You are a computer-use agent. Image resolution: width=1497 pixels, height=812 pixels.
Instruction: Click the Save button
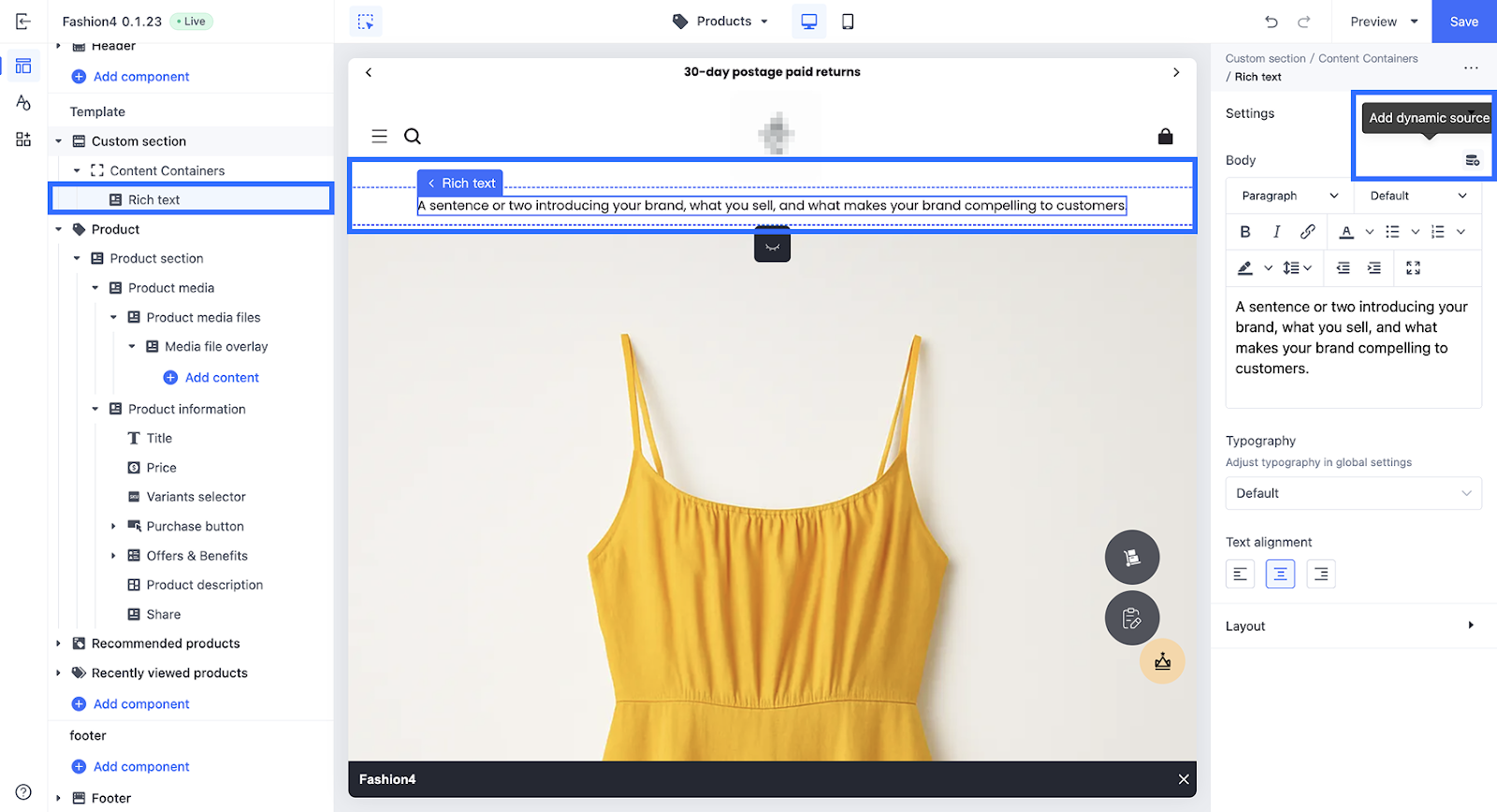coord(1463,22)
